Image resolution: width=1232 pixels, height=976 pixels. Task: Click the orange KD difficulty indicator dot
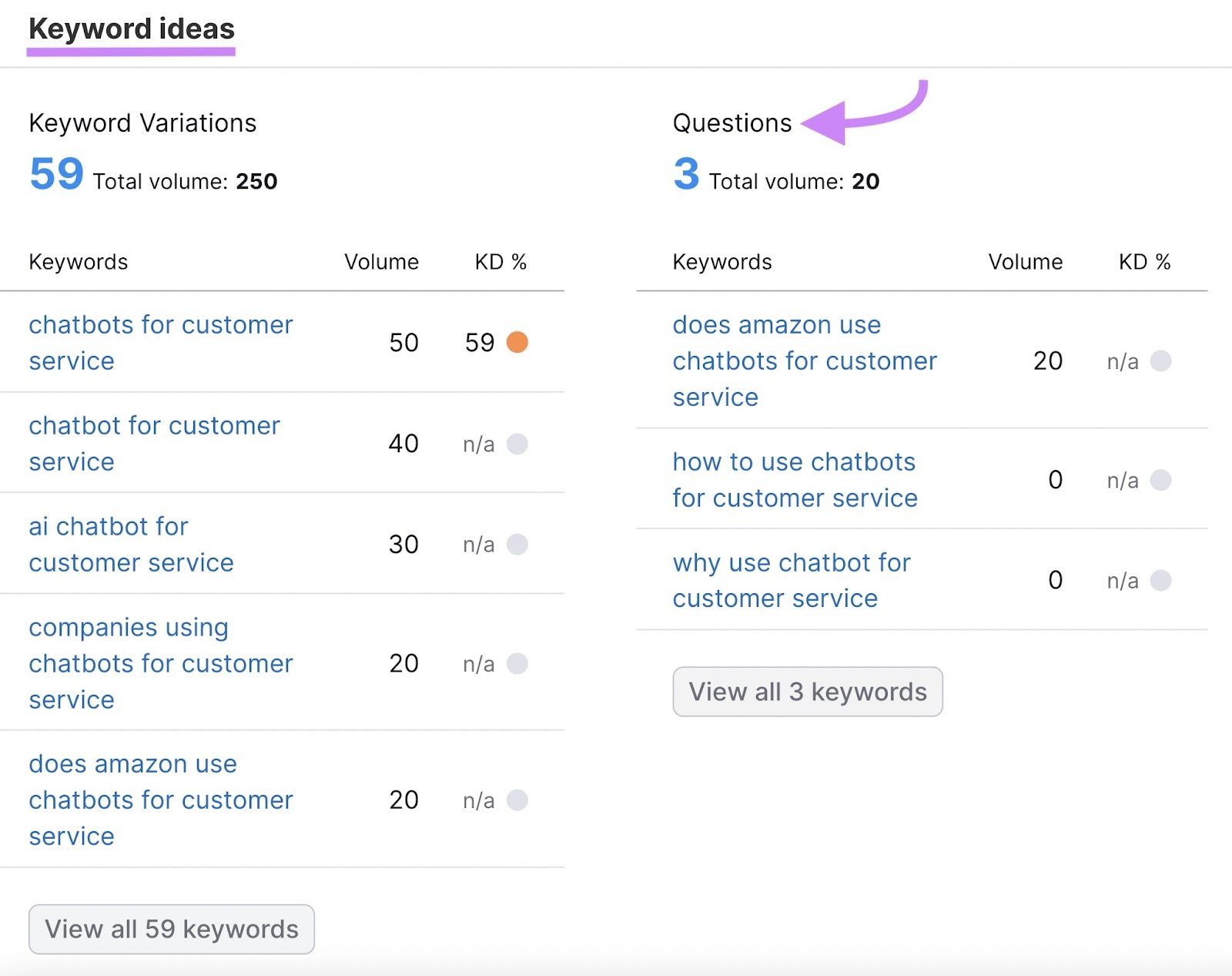tap(517, 343)
